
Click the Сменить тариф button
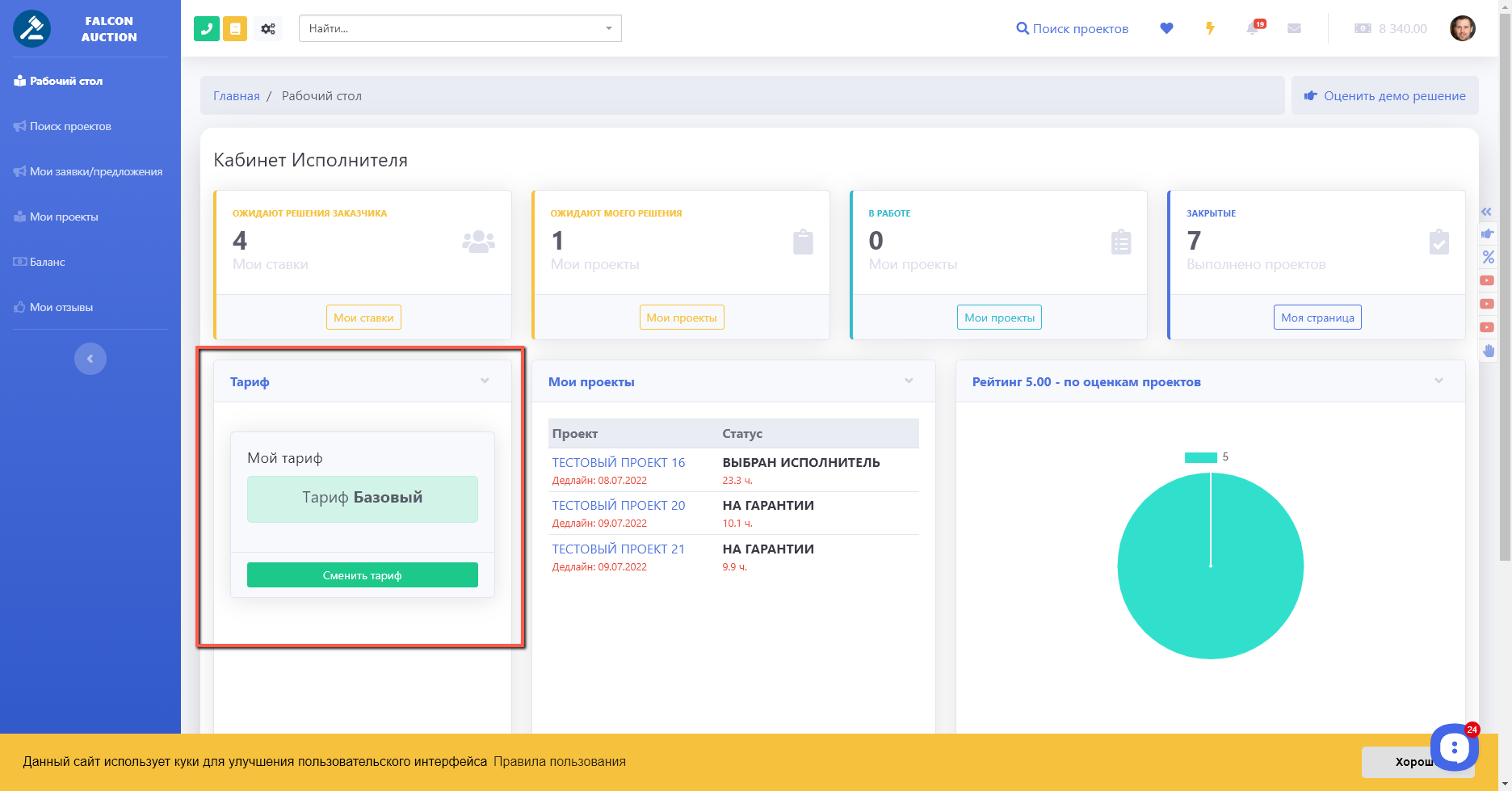point(362,575)
